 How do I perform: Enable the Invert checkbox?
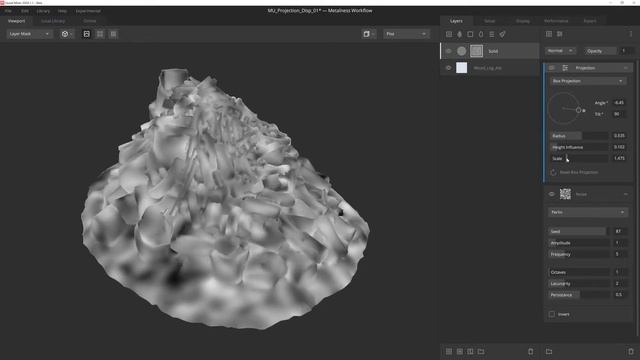pos(552,314)
